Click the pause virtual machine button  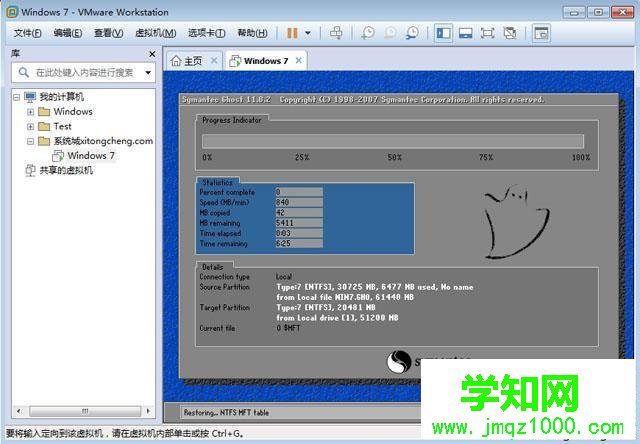click(x=292, y=33)
